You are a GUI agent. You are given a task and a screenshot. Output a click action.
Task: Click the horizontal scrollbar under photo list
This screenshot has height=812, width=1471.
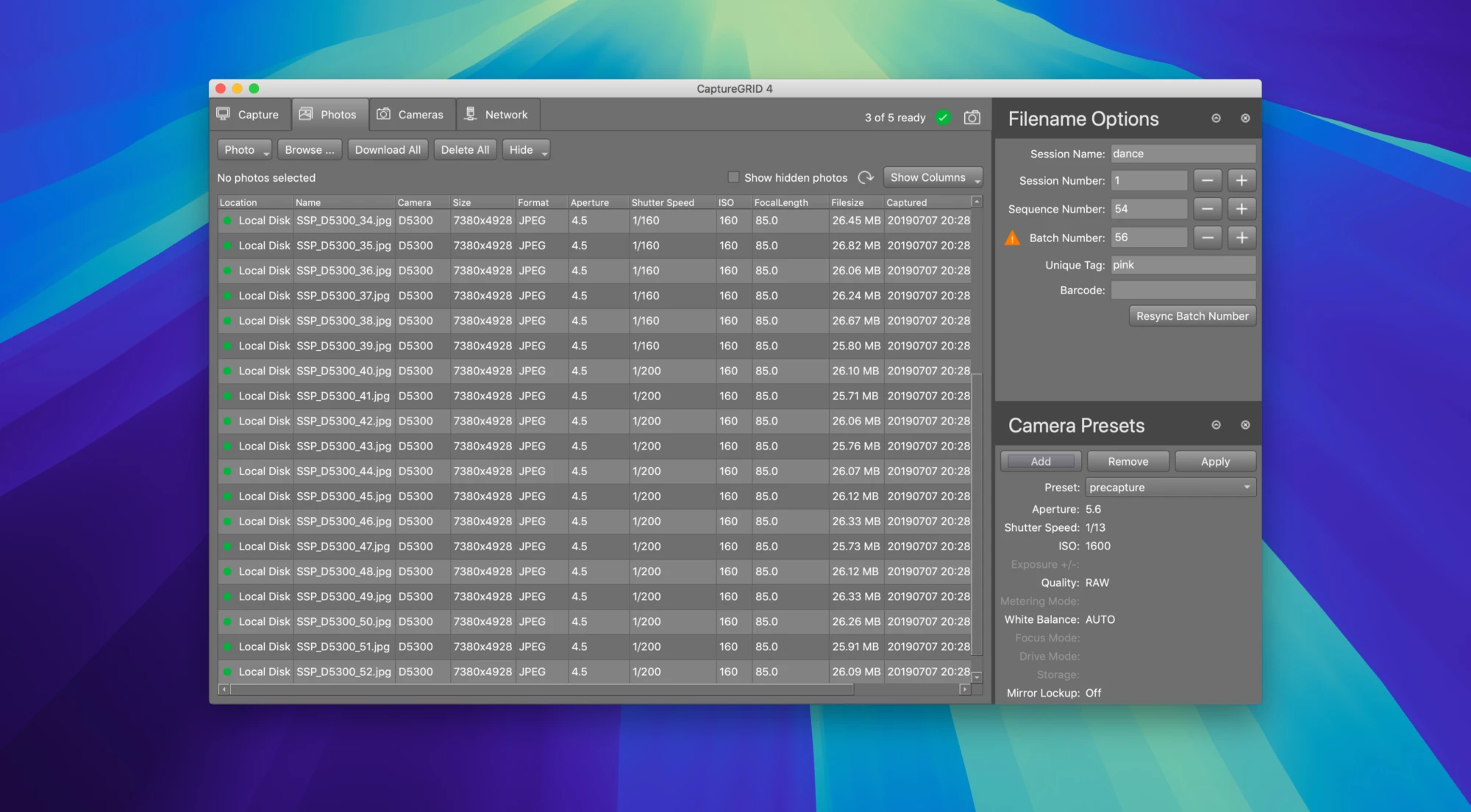click(541, 689)
